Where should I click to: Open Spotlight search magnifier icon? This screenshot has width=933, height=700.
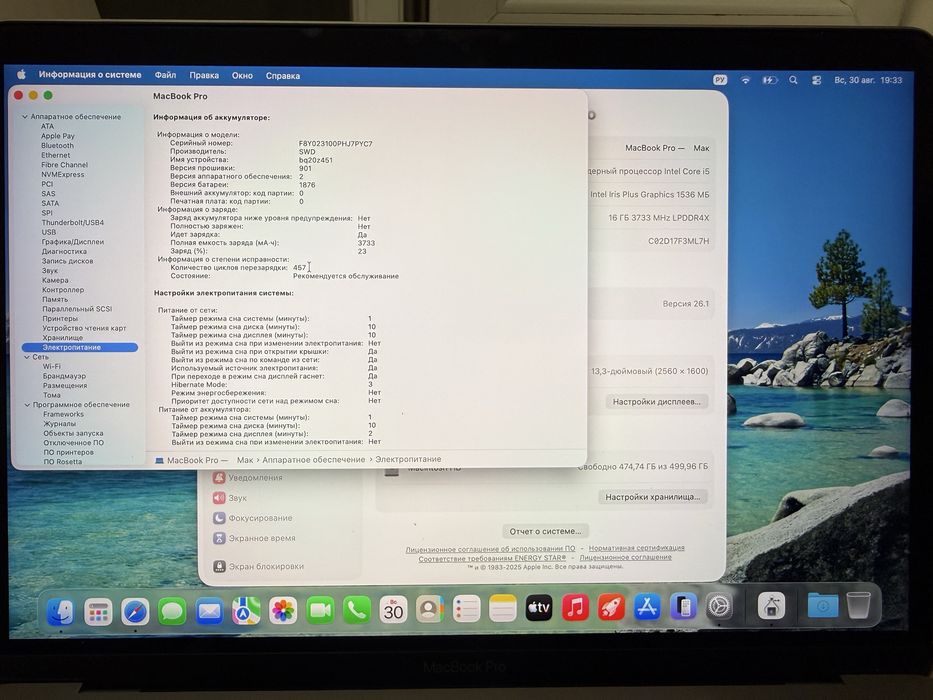point(793,80)
